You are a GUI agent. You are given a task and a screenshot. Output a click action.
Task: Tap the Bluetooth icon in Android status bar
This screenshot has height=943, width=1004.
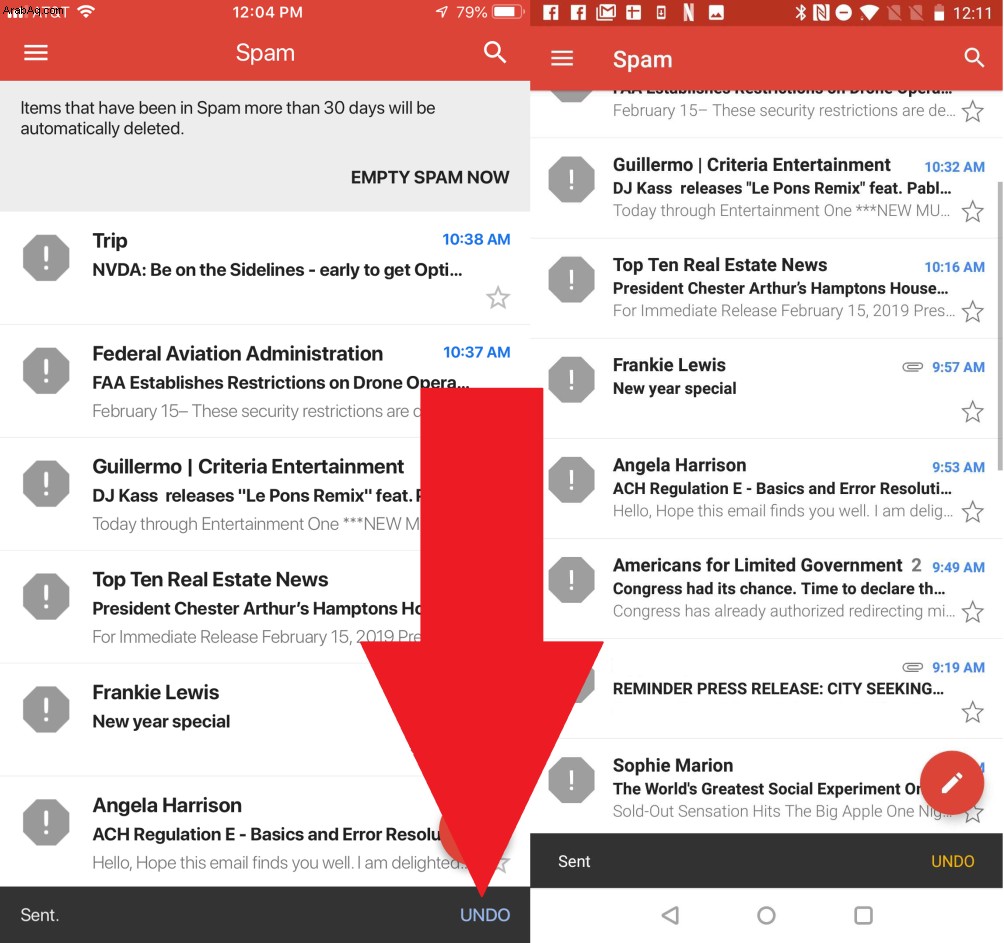[800, 12]
